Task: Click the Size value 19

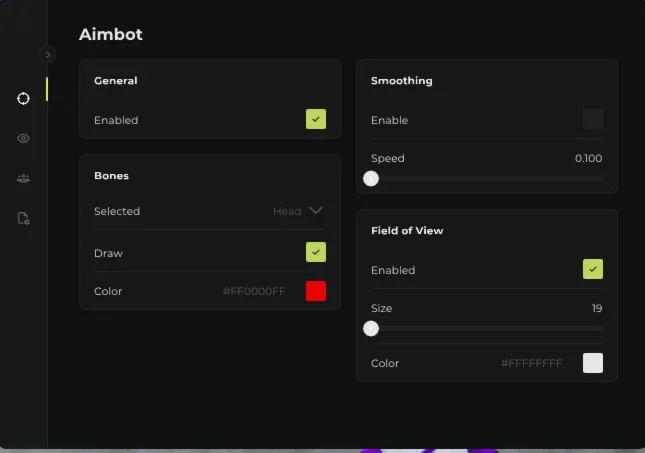Action: tap(597, 308)
